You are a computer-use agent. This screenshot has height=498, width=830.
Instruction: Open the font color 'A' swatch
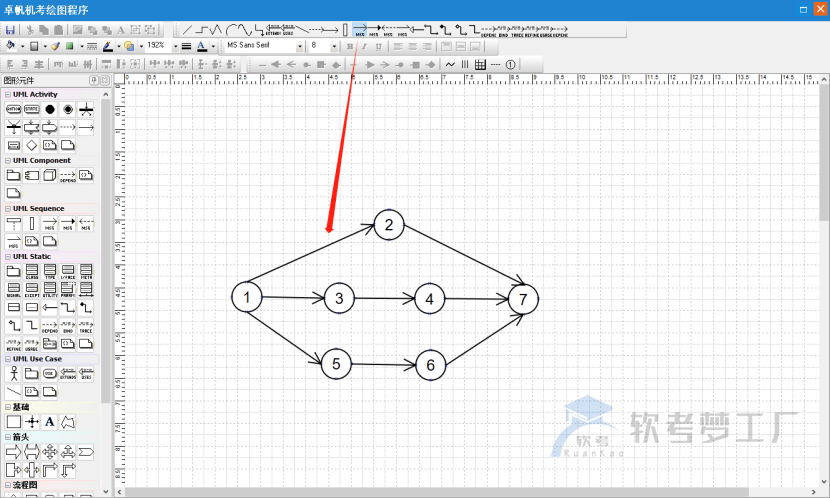[200, 46]
